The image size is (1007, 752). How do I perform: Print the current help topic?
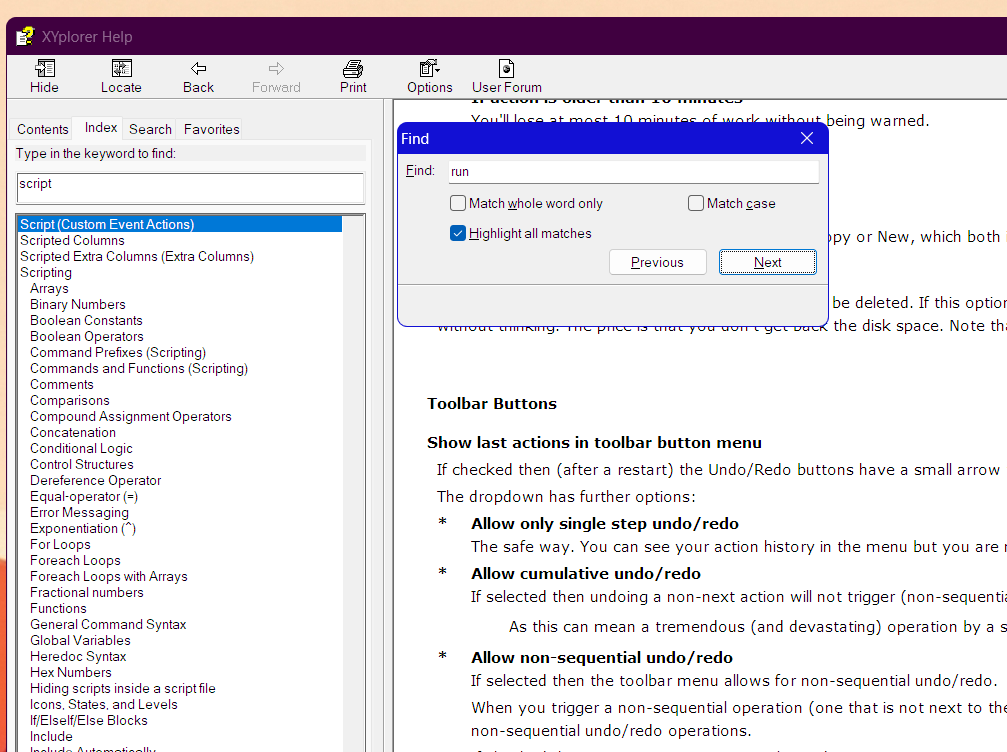[x=352, y=76]
